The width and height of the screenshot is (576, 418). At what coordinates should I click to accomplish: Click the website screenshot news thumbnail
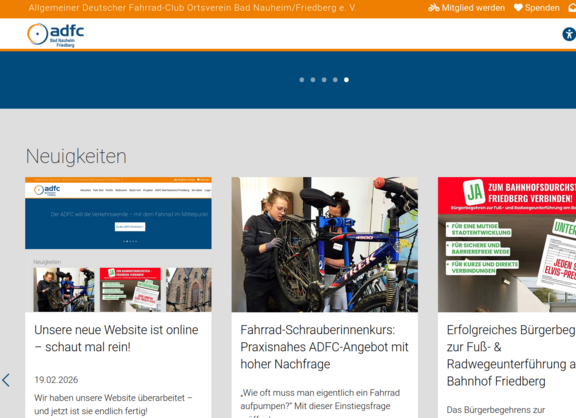118,245
